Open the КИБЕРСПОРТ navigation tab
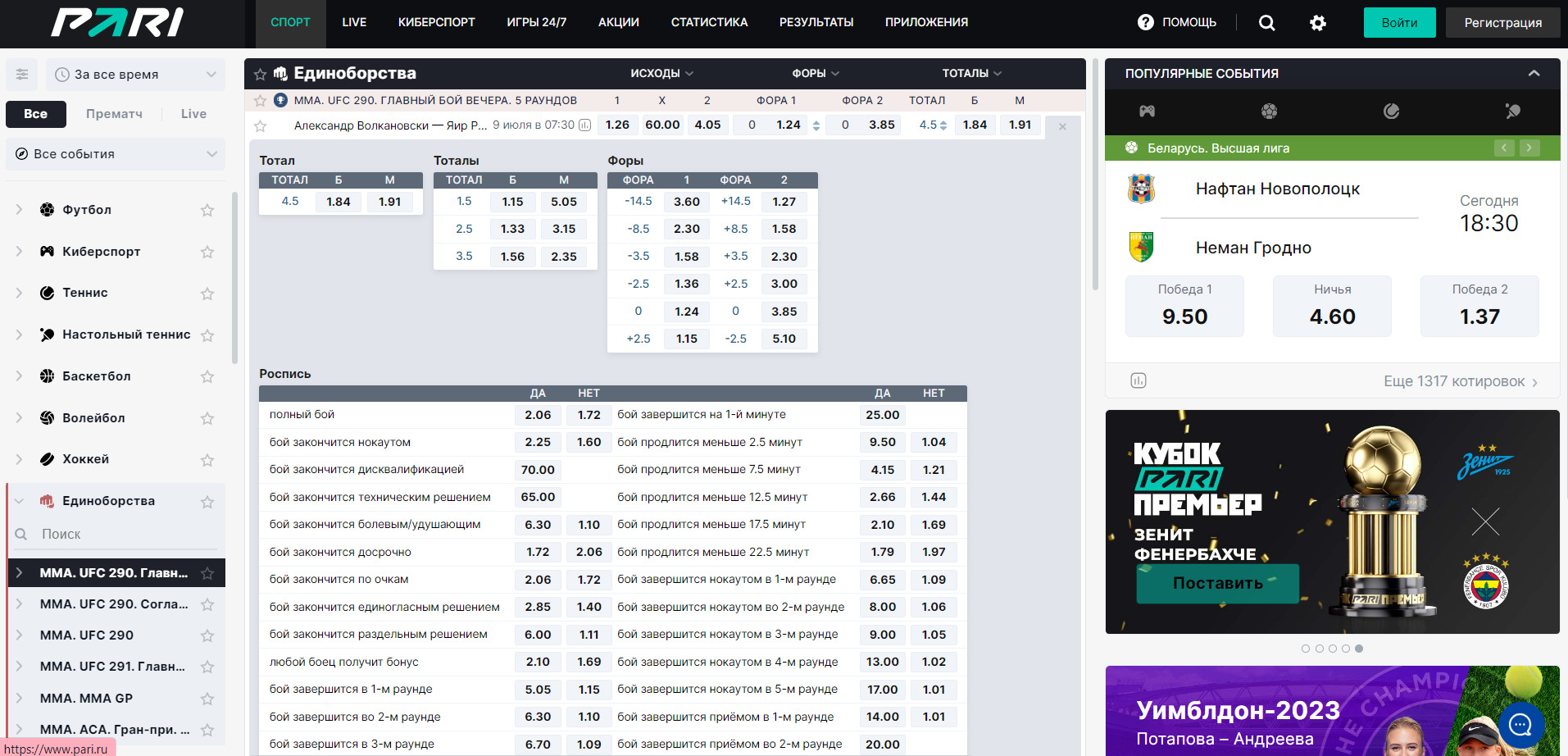1568x756 pixels. pyautogui.click(x=437, y=23)
